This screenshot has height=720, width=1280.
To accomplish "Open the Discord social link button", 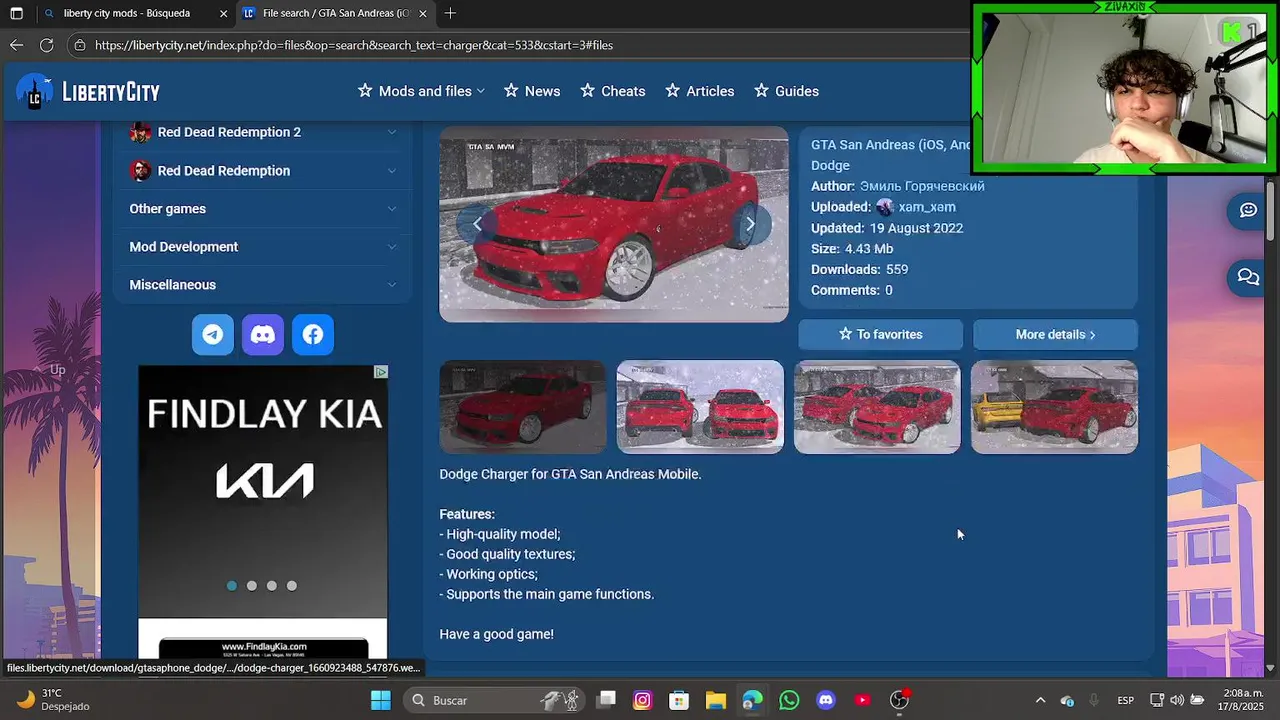I will pos(263,335).
